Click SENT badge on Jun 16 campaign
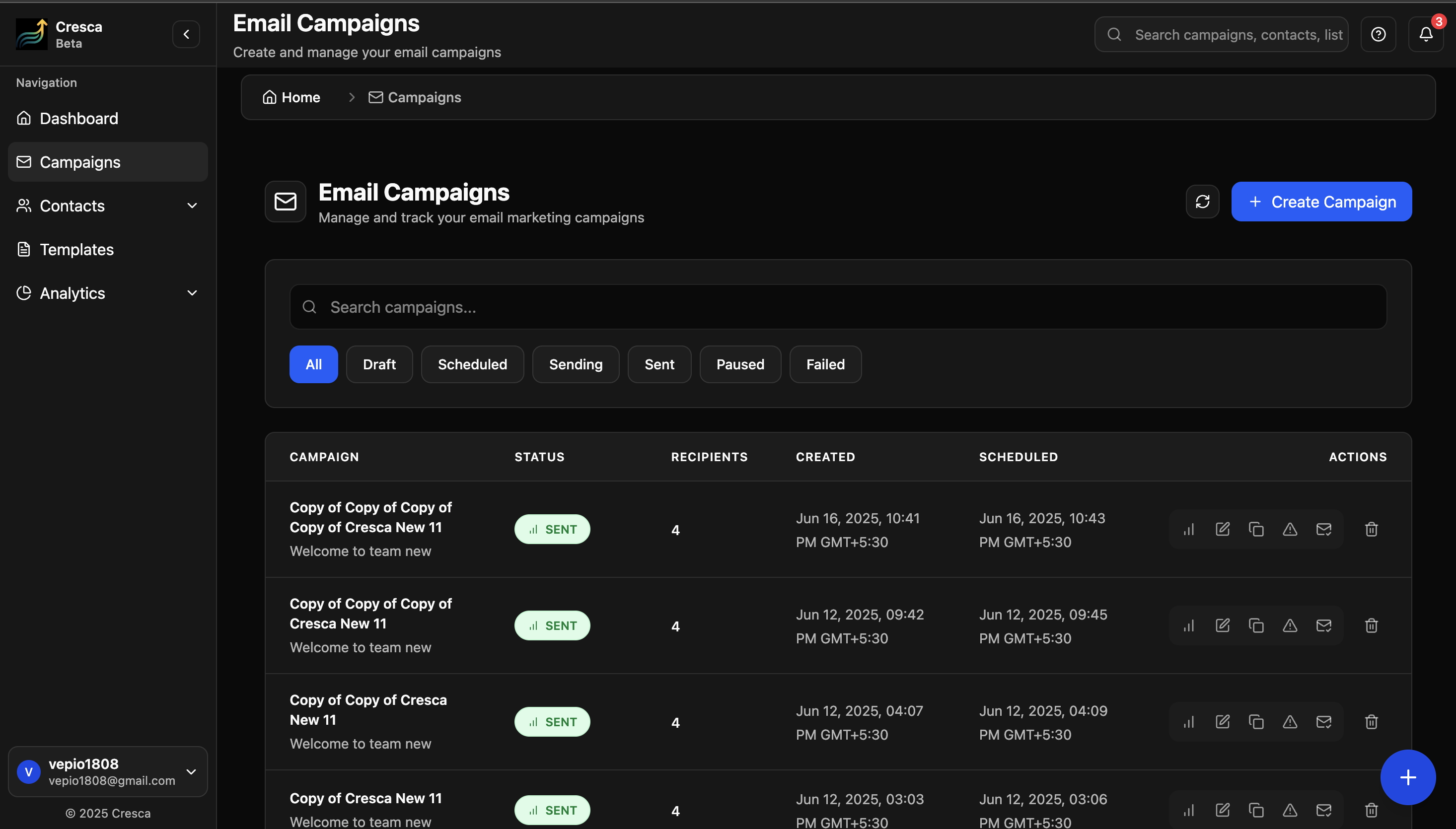The image size is (1456, 829). [x=552, y=530]
